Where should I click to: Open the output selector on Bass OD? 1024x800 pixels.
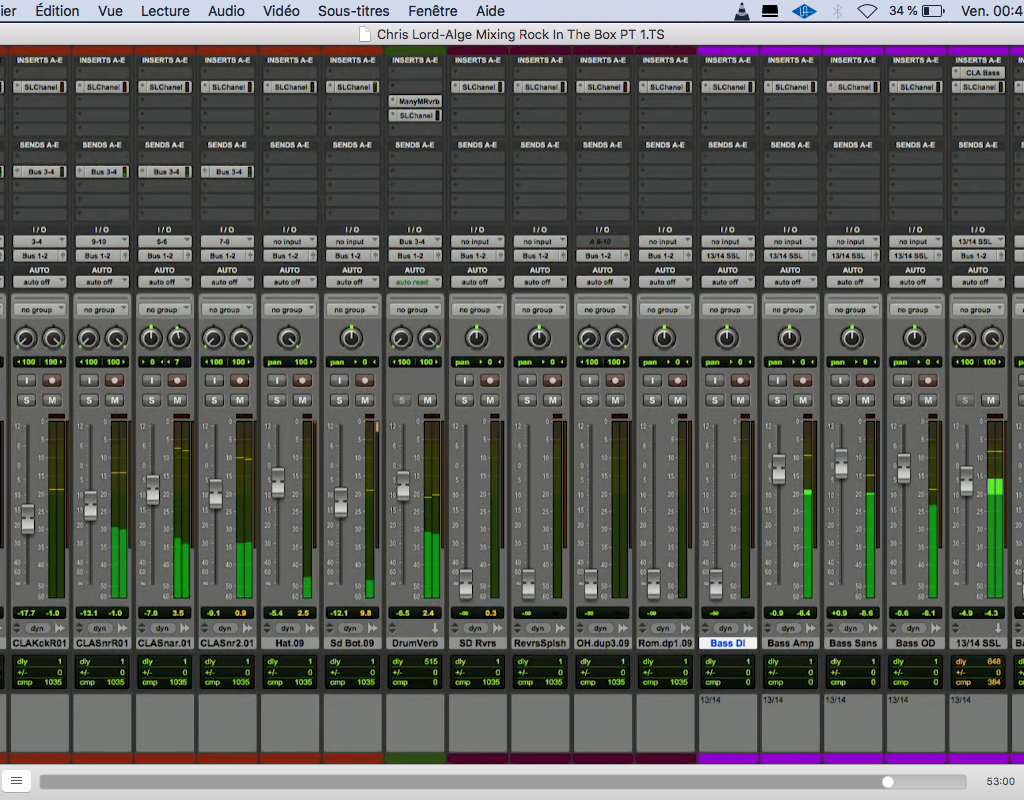pyautogui.click(x=913, y=256)
